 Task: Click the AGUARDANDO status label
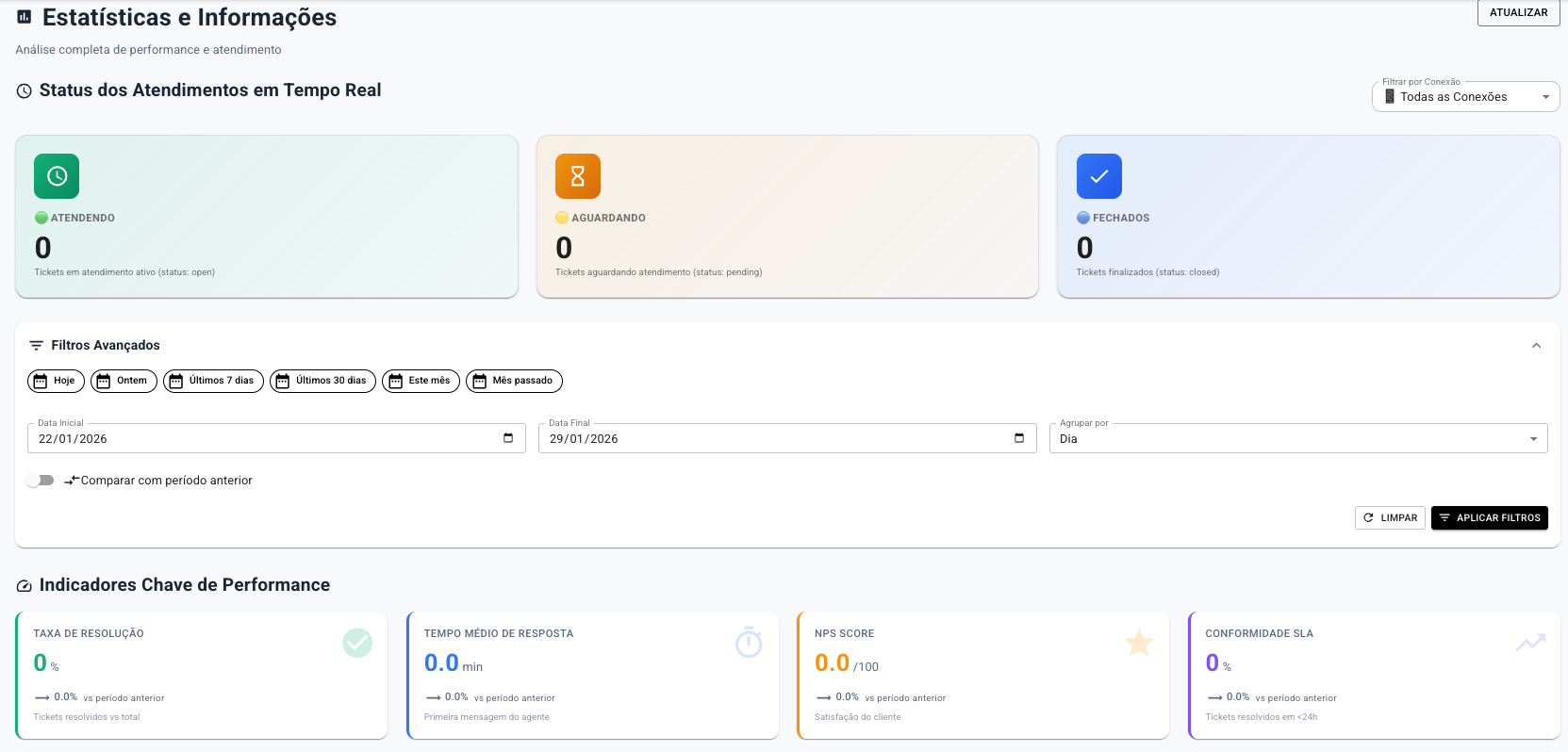coord(608,218)
